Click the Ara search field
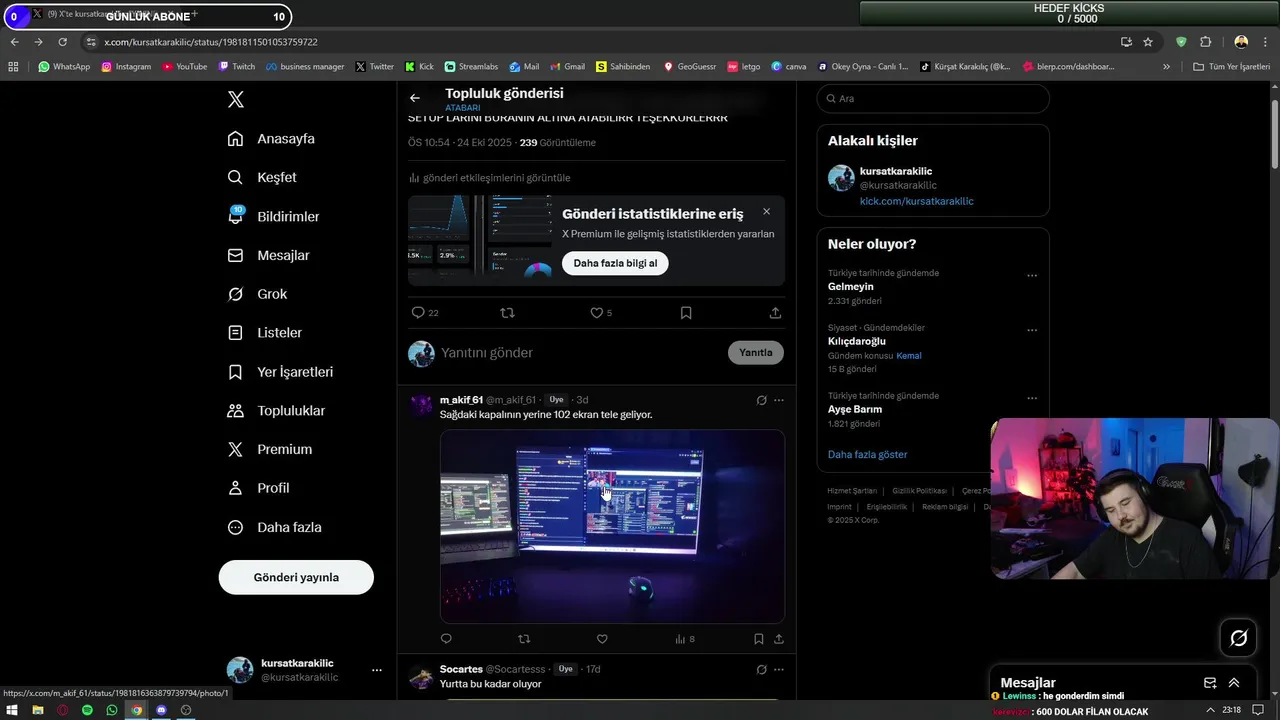1280x720 pixels. click(x=933, y=98)
